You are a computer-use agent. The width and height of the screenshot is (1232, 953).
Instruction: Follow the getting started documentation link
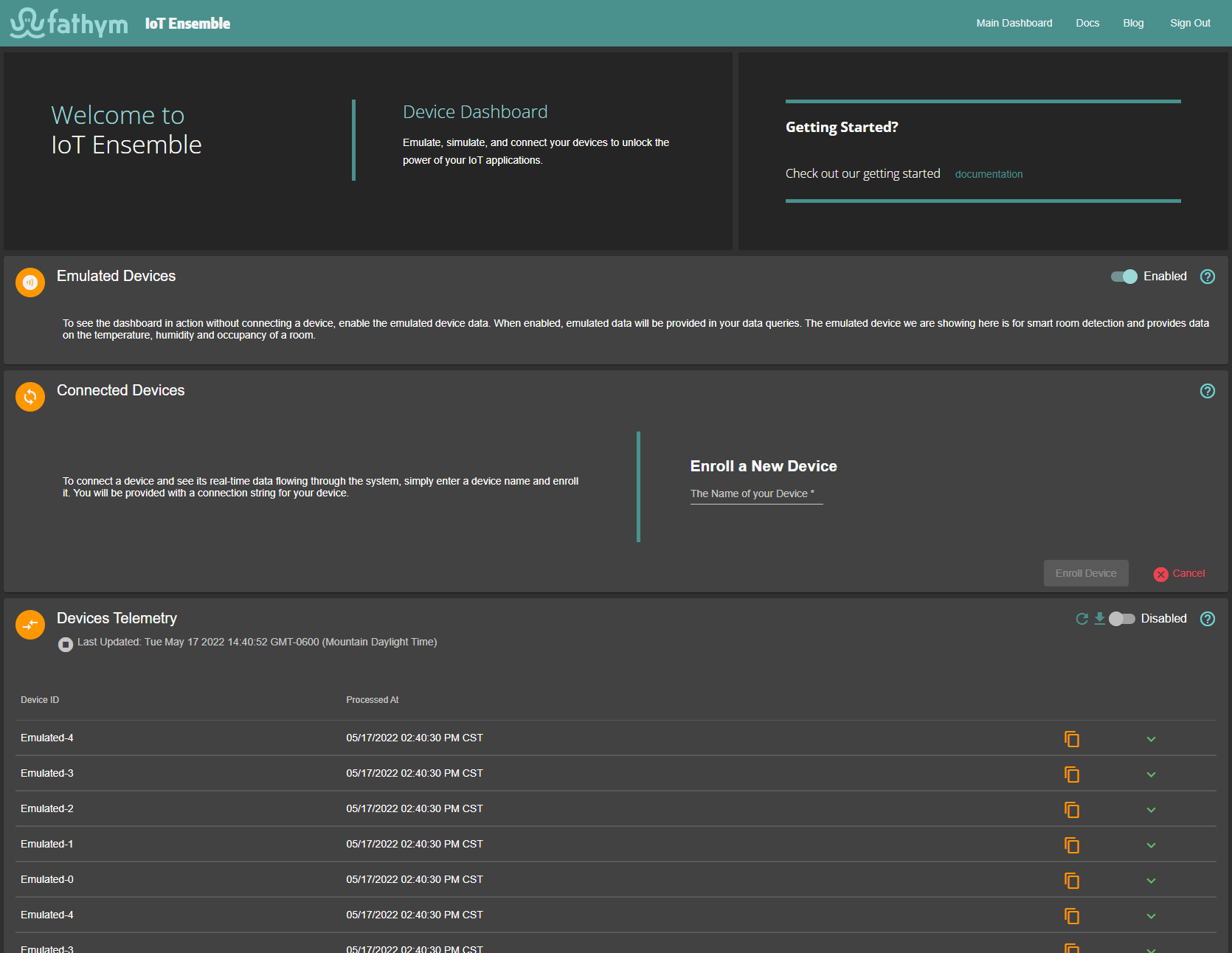coord(989,174)
